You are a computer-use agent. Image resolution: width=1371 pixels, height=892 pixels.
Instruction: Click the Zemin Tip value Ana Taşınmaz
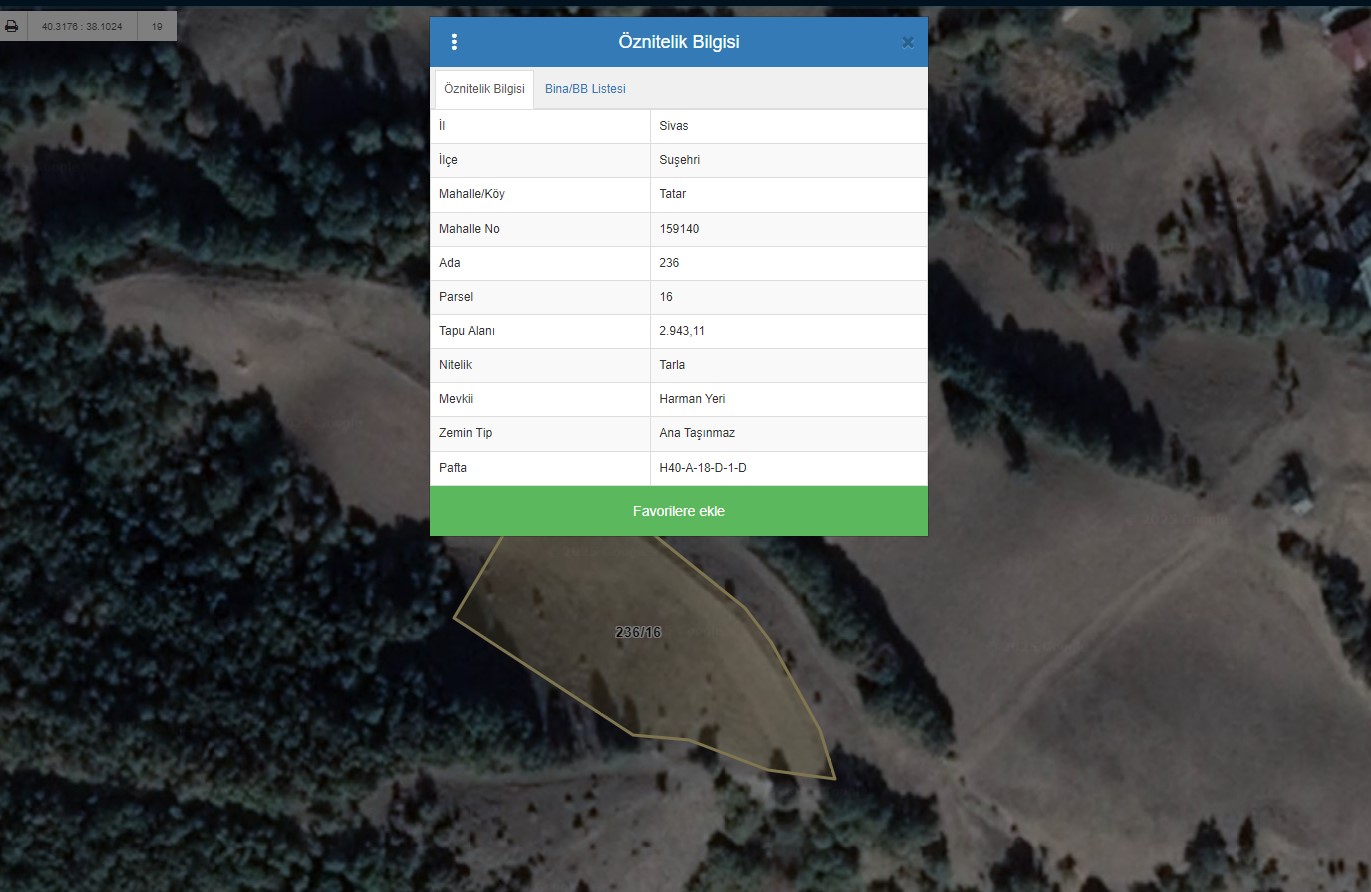click(x=697, y=433)
